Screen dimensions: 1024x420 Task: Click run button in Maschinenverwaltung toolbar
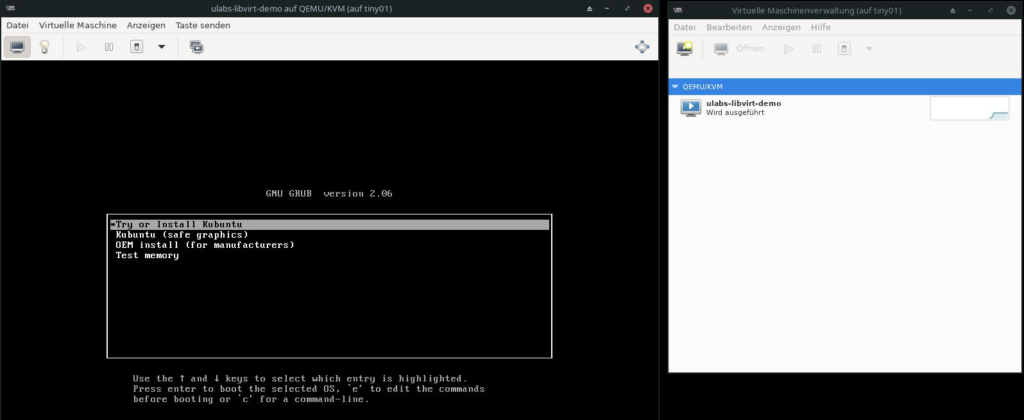tap(788, 48)
